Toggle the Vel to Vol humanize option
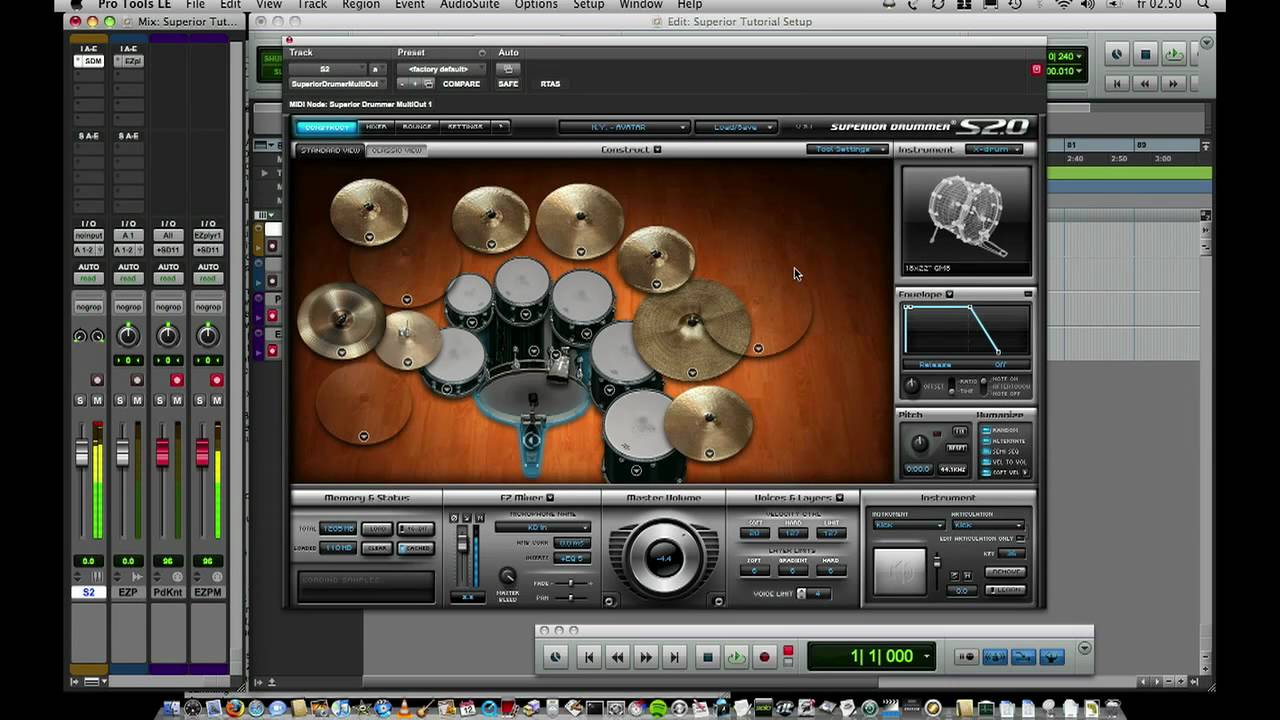1280x720 pixels. coord(1003,461)
